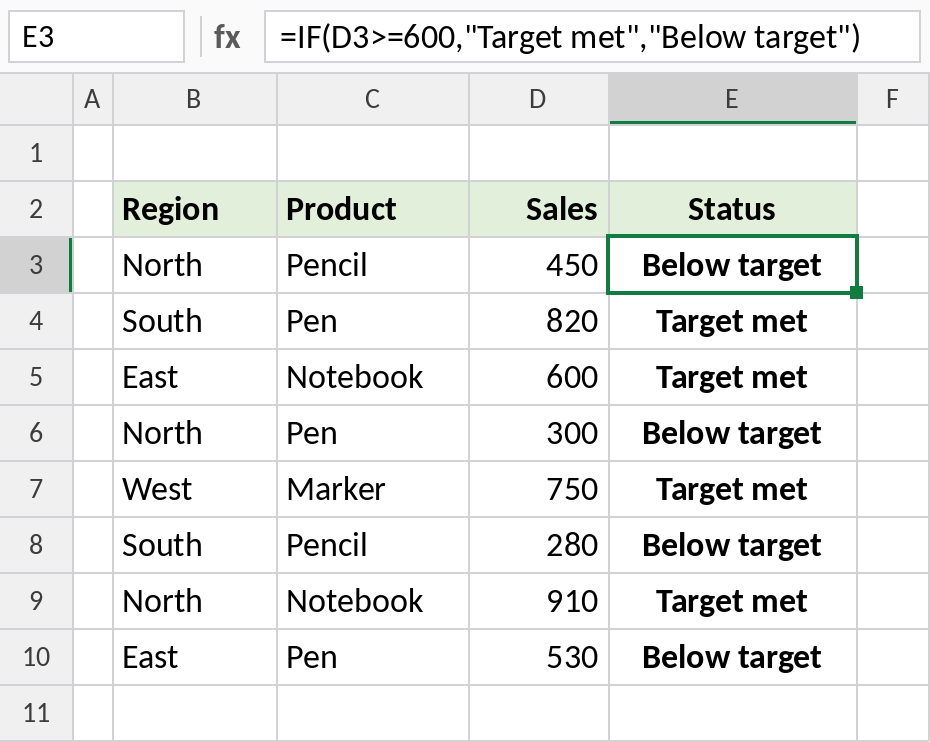Click the Name Box showing E3
The height and width of the screenshot is (742, 930).
tap(96, 37)
